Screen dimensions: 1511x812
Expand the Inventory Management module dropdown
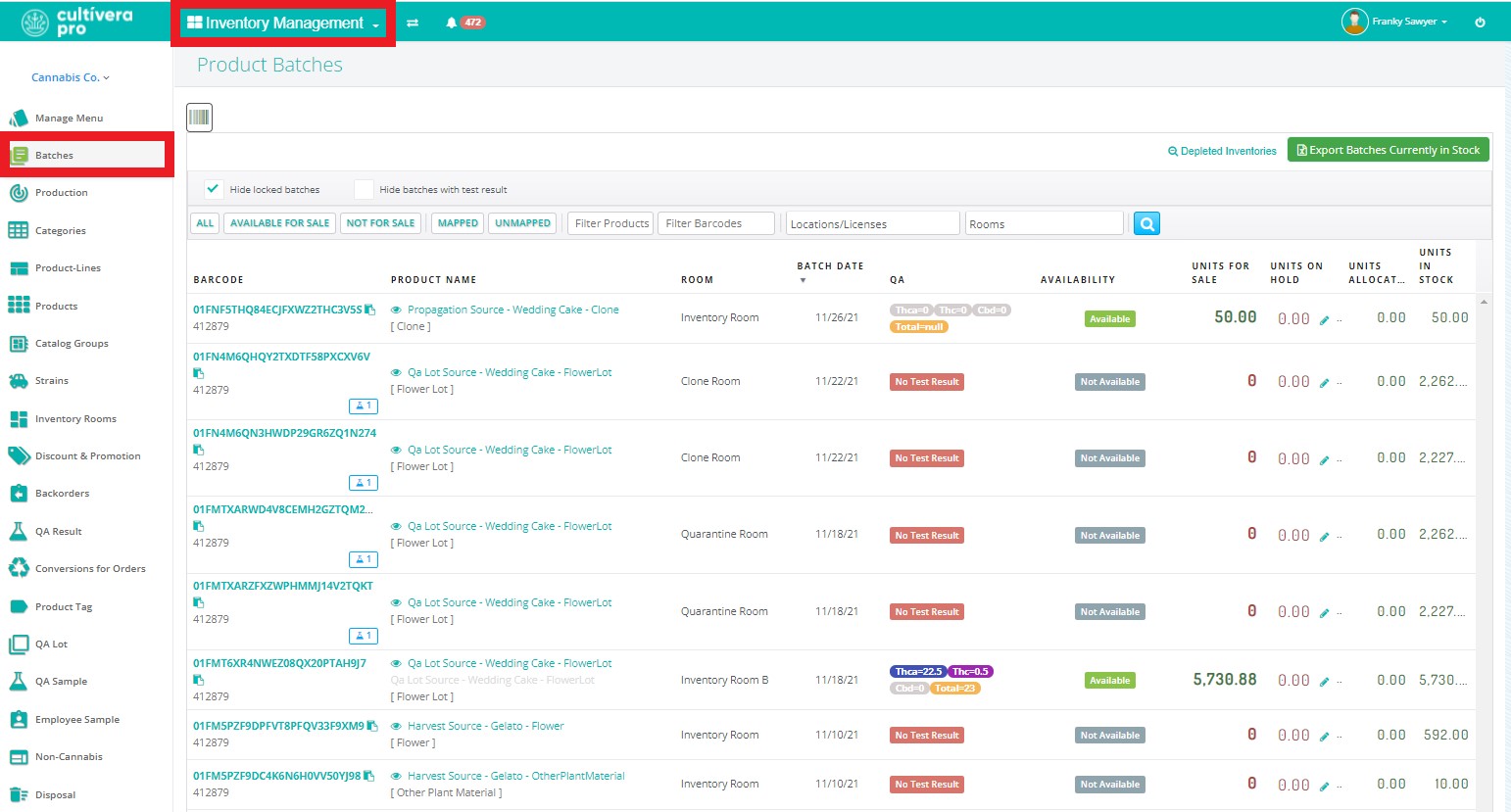[283, 23]
